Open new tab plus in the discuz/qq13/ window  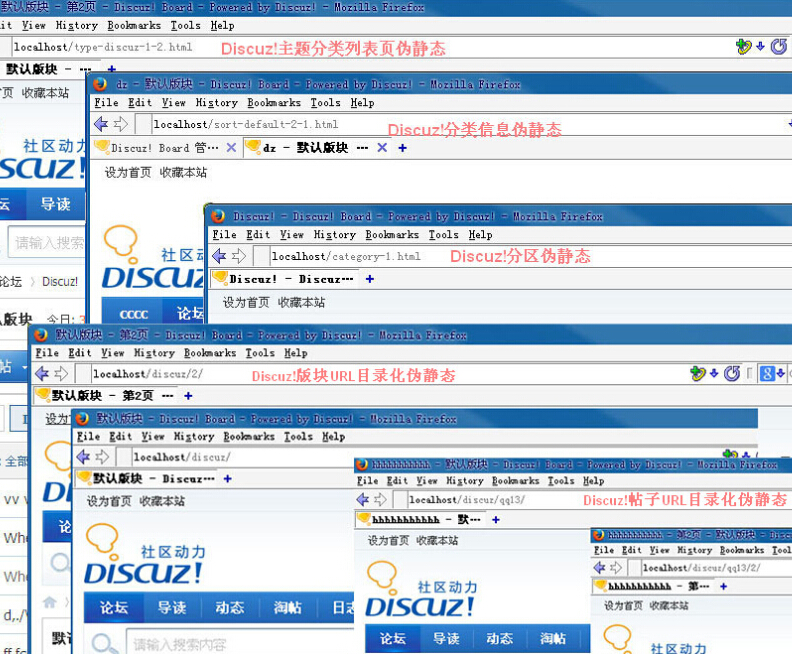click(496, 520)
